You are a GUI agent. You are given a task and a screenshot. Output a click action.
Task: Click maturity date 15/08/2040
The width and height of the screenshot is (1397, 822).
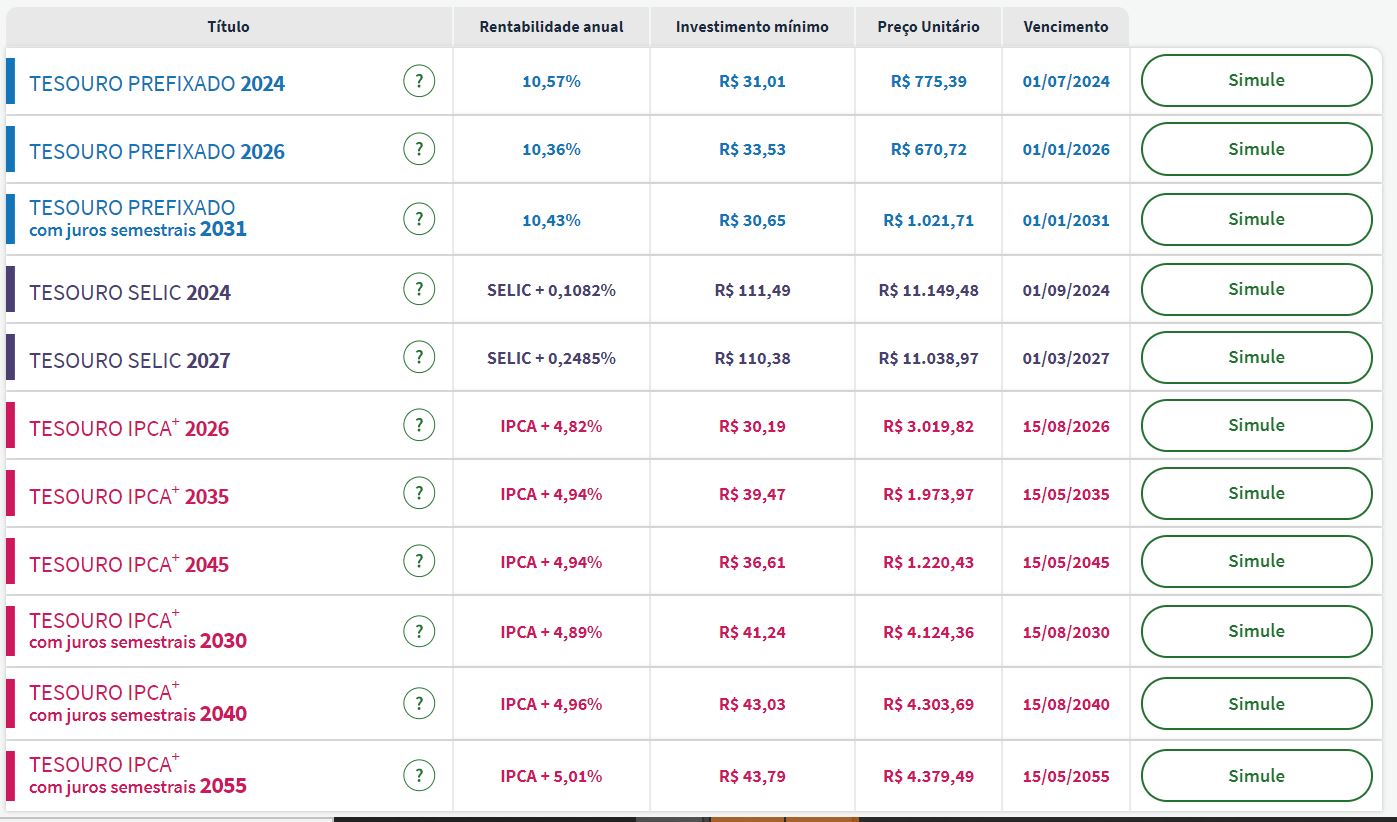(x=1066, y=704)
